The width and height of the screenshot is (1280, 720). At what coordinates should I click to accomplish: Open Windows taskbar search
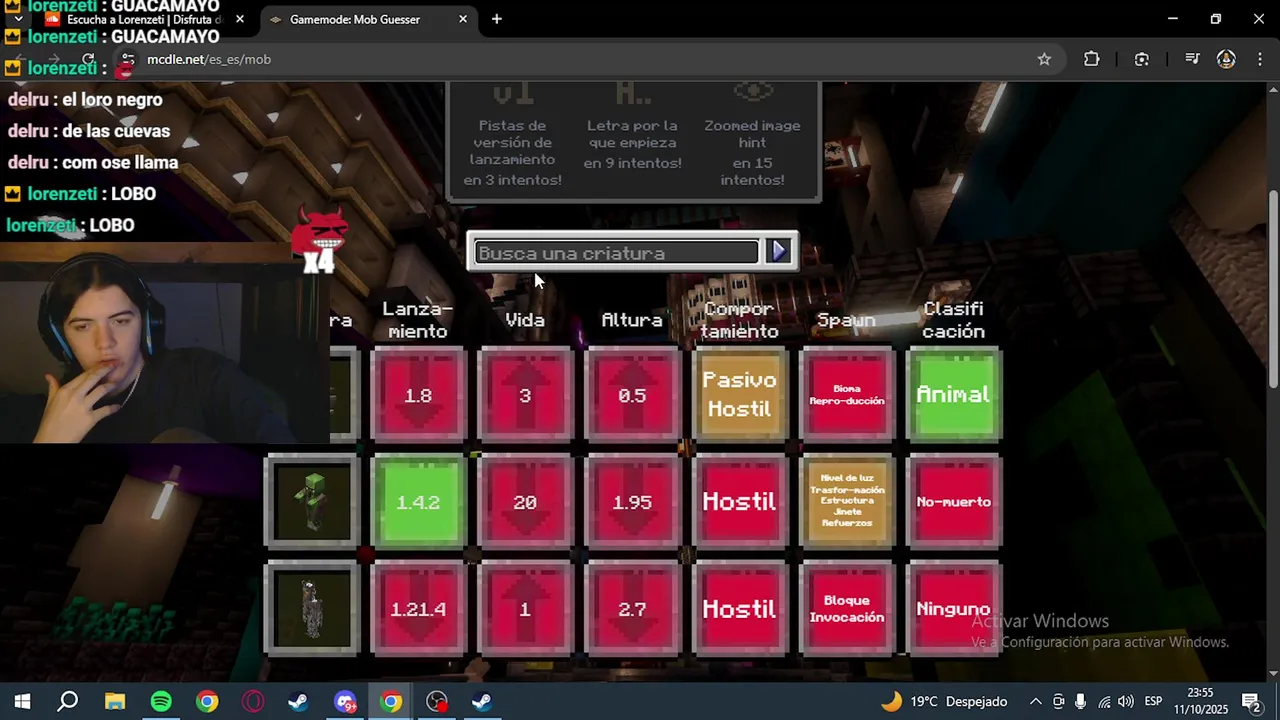pos(67,702)
